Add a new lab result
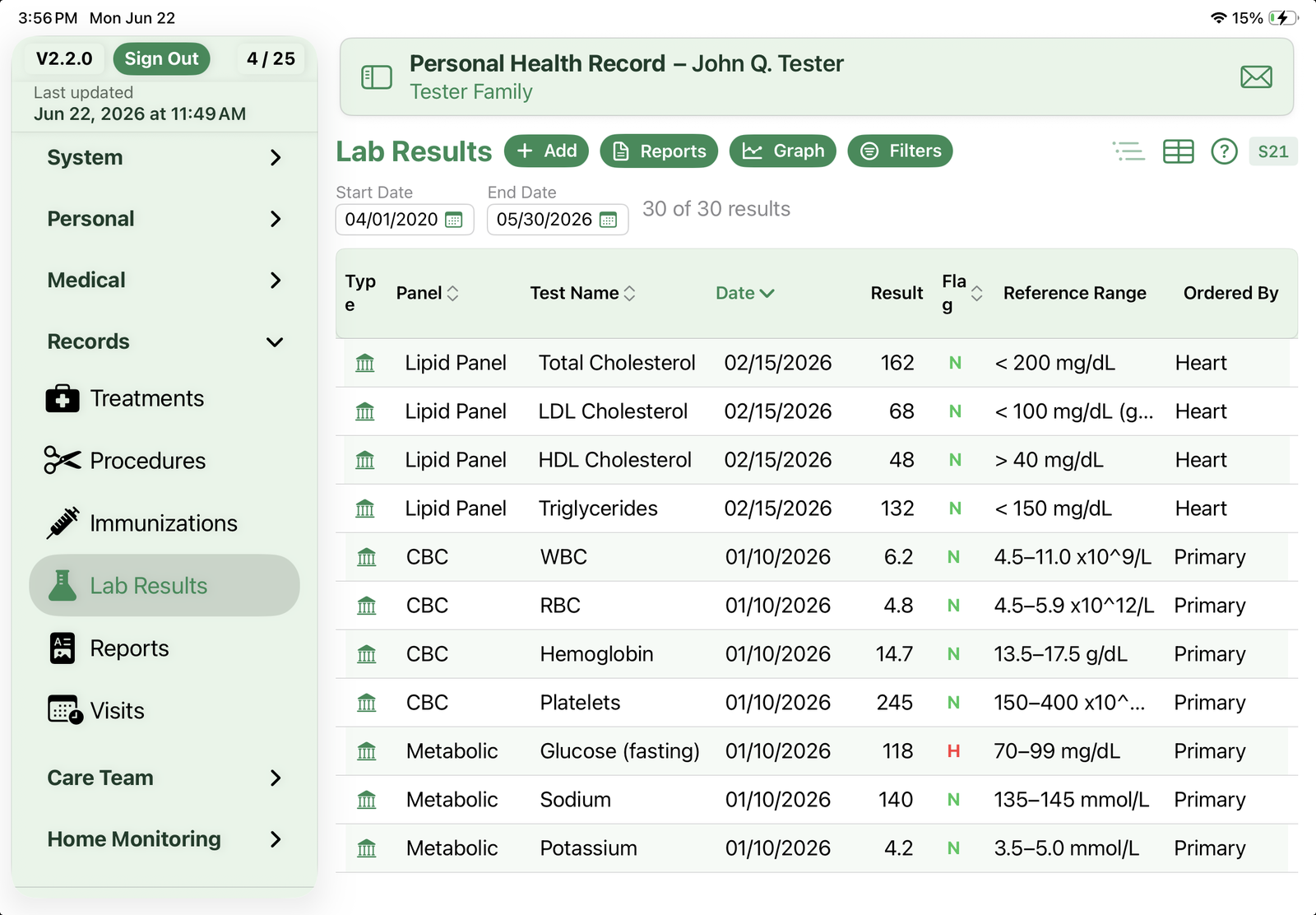This screenshot has height=915, width=1316. (x=546, y=151)
